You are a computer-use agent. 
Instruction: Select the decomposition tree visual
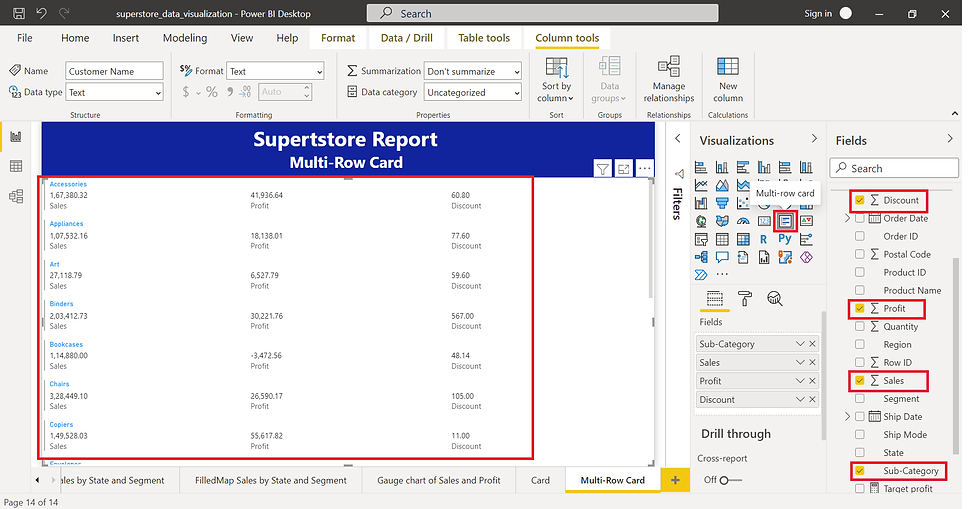pyautogui.click(x=701, y=257)
